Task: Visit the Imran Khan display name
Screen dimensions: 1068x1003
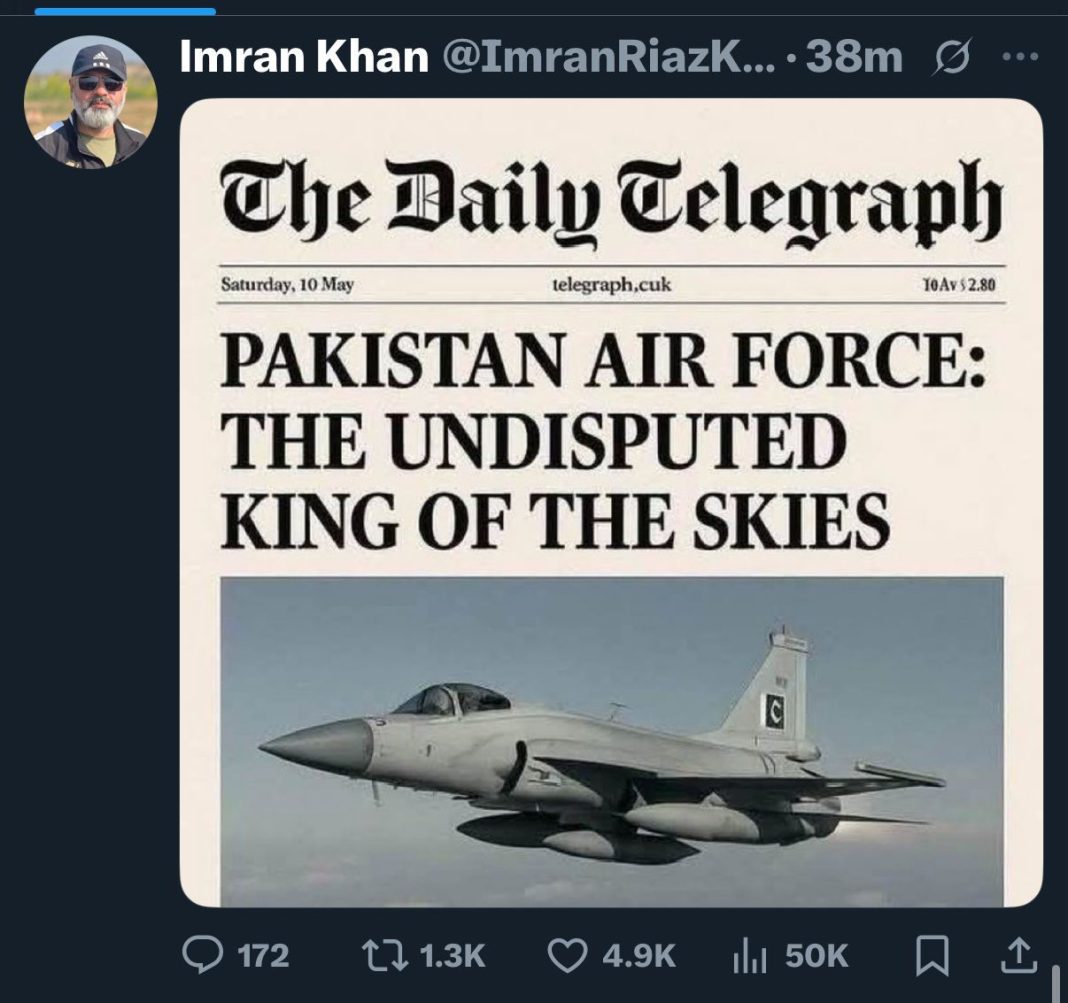Action: [304, 57]
